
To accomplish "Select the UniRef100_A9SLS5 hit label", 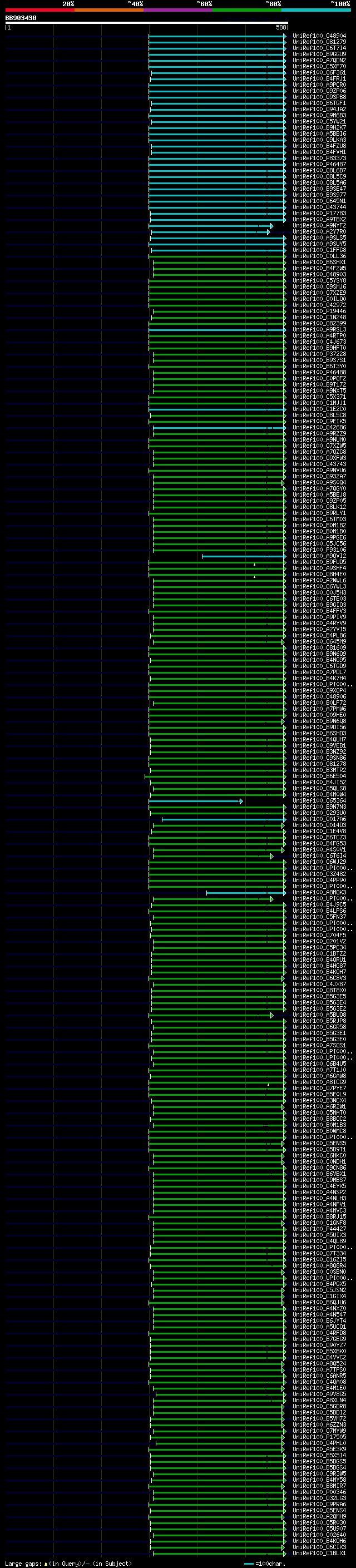I will [x=319, y=238].
